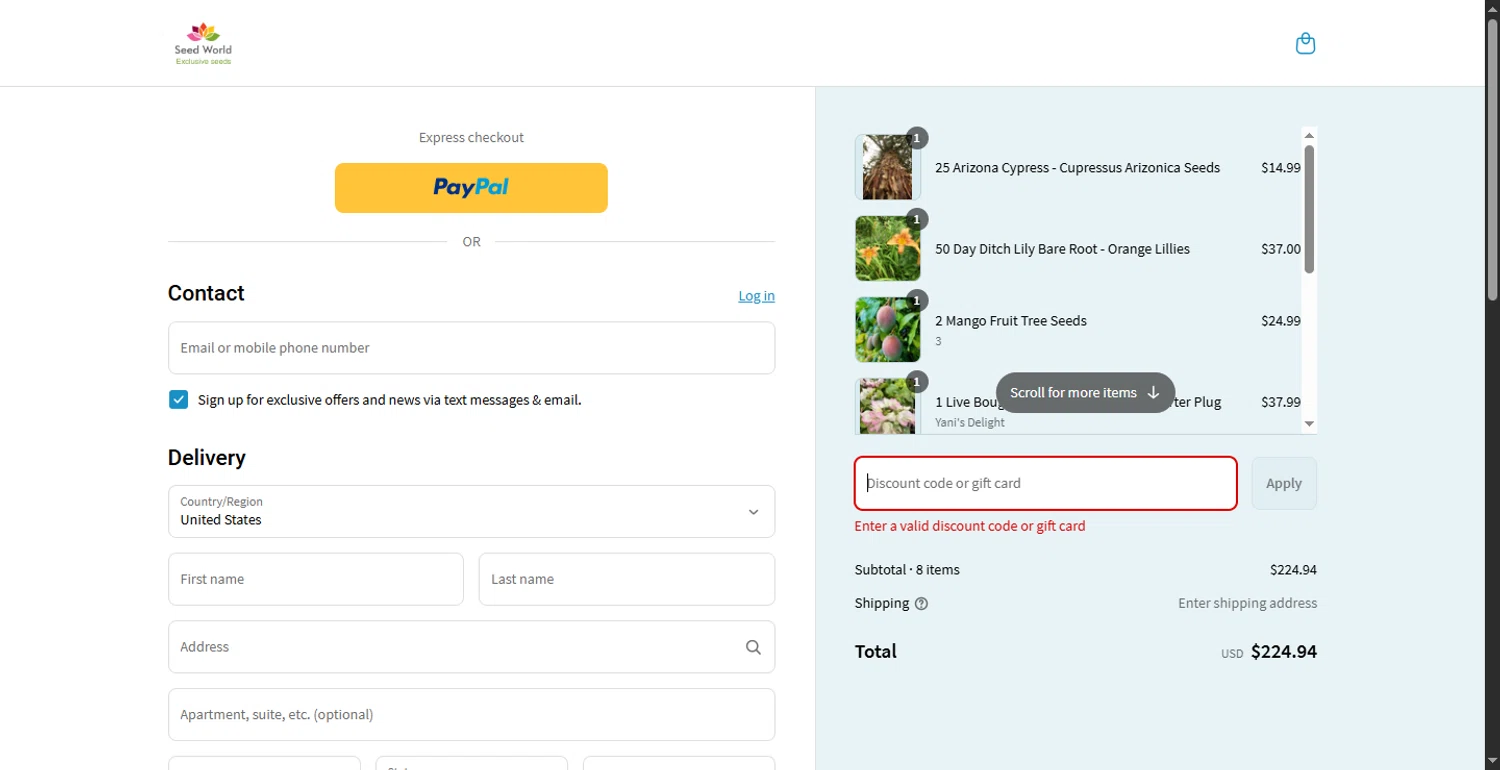Click the $37.00 item price

(x=1281, y=249)
